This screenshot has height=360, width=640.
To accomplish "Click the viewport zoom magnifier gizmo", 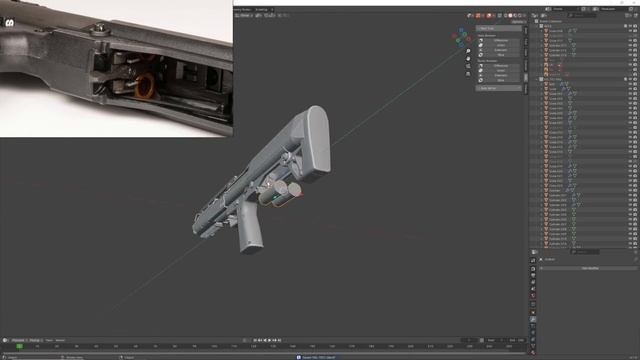I will (x=468, y=51).
